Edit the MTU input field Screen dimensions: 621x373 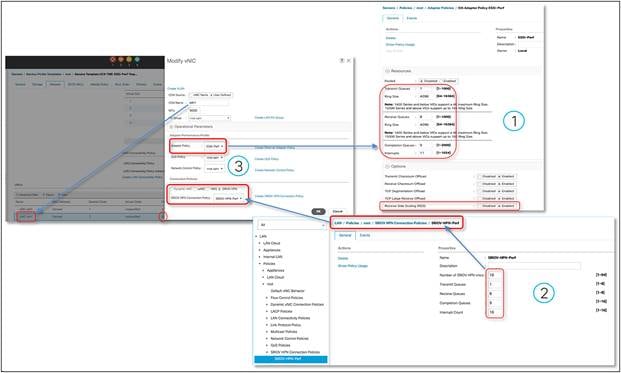[194, 110]
